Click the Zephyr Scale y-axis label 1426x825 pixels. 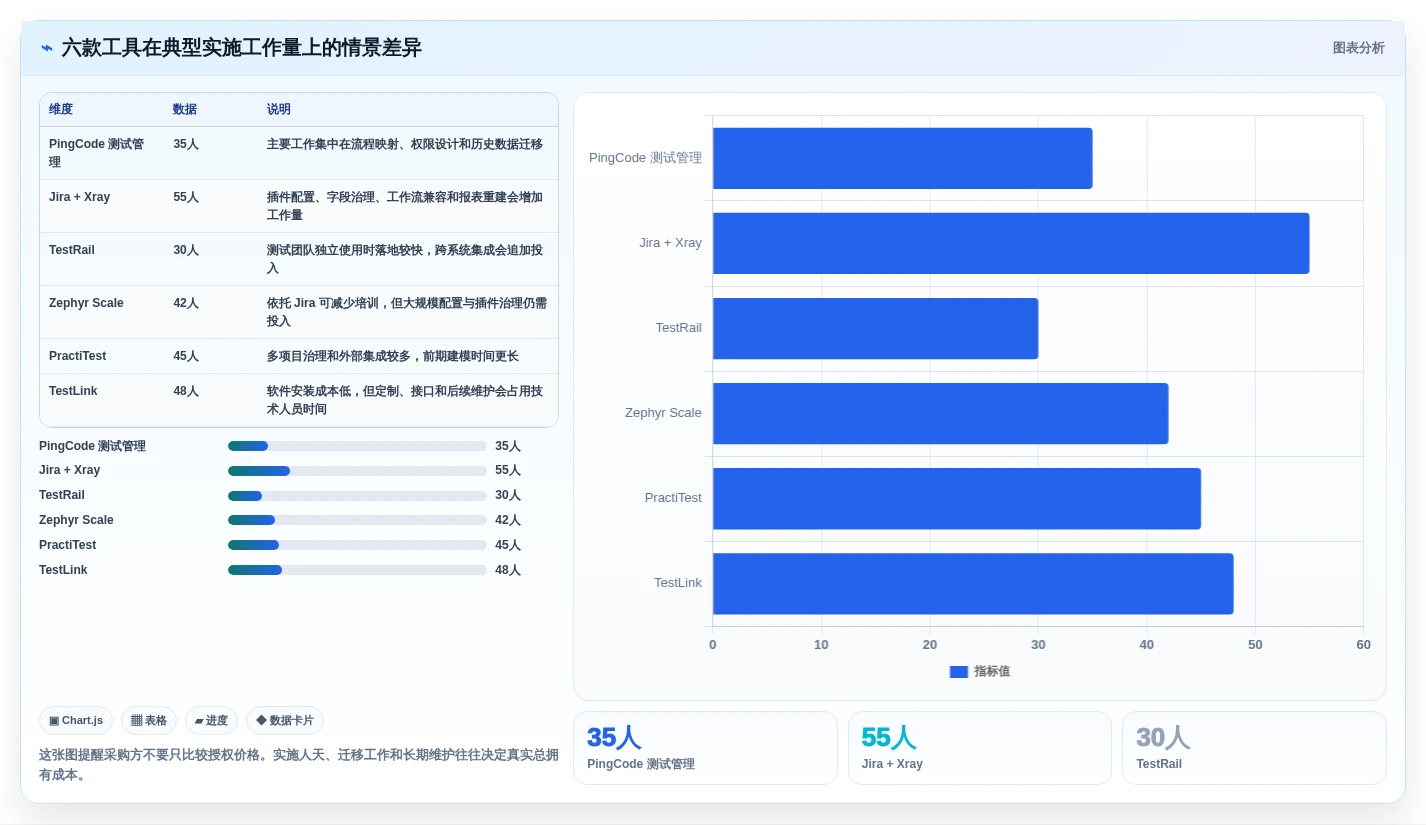[663, 413]
